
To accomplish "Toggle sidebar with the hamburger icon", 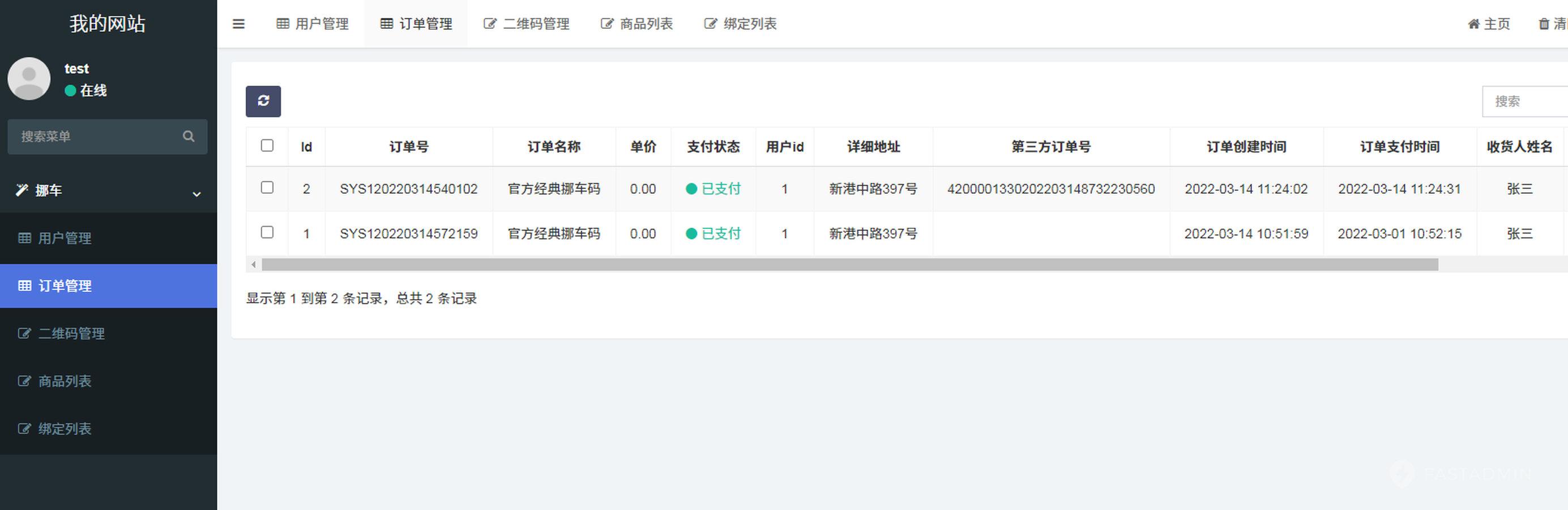I will coord(238,24).
